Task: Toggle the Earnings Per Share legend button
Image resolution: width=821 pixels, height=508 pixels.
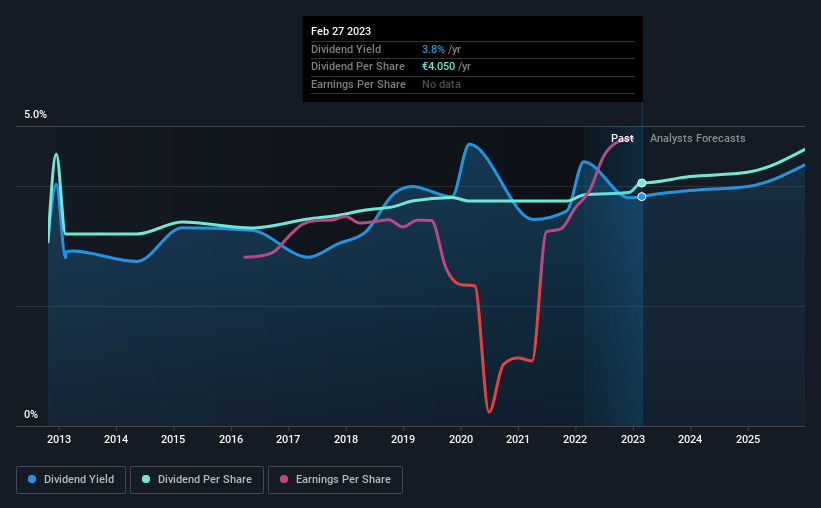Action: 335,480
